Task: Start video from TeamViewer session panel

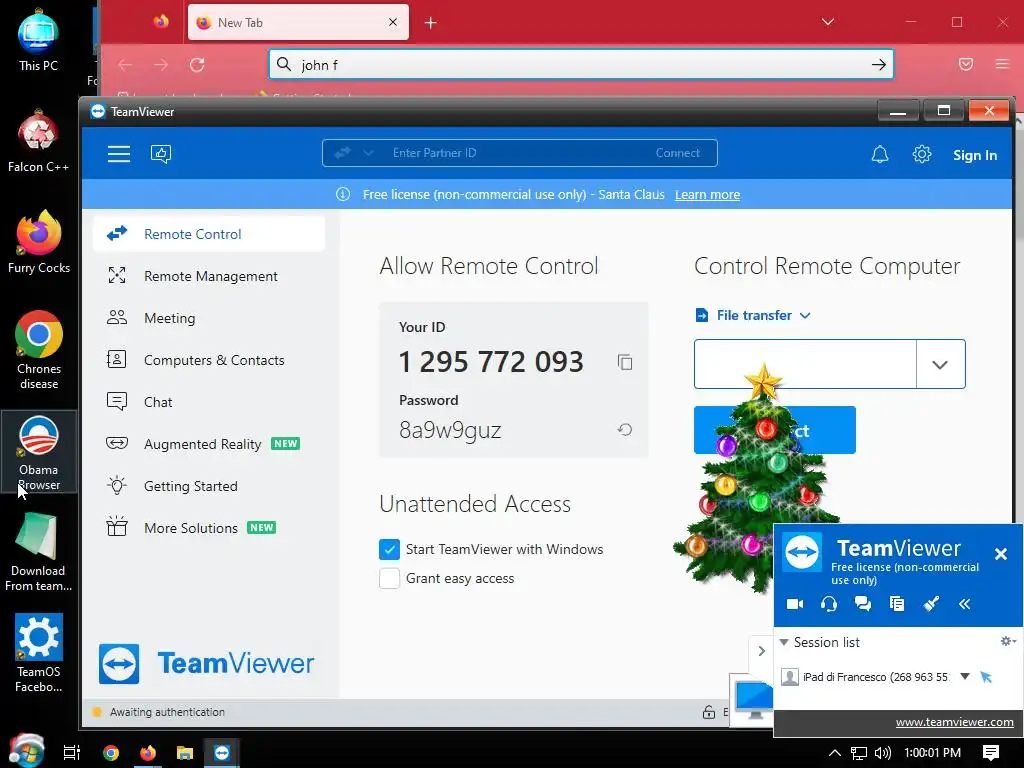Action: (795, 604)
